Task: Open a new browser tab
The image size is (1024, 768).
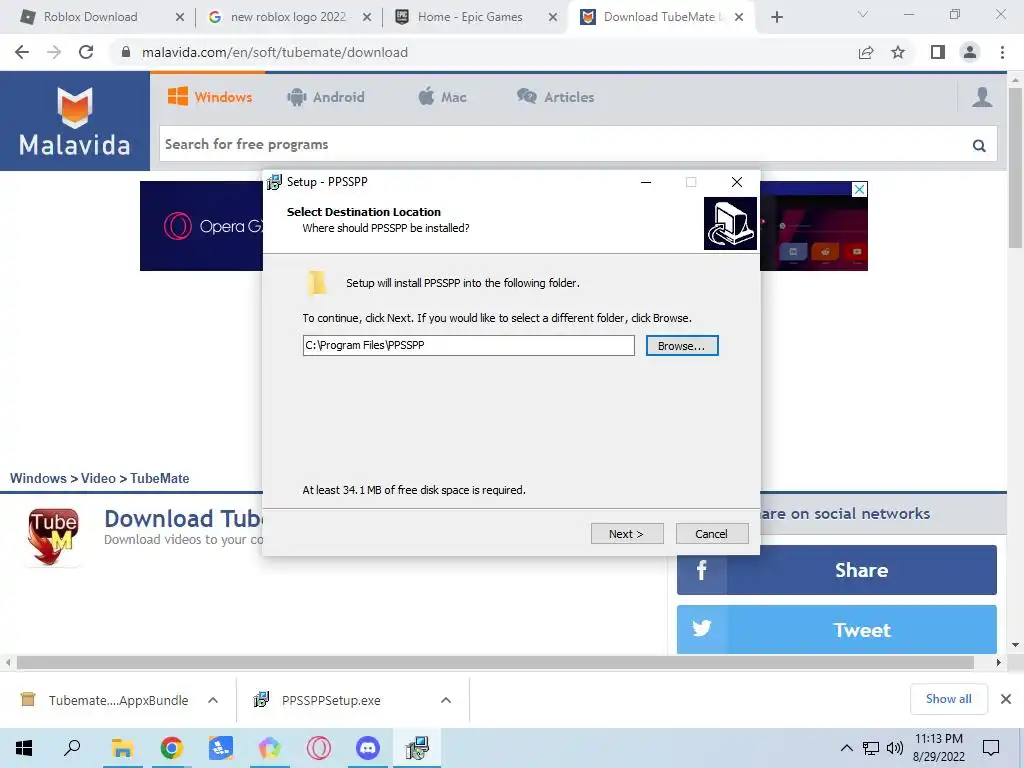Action: coord(776,17)
